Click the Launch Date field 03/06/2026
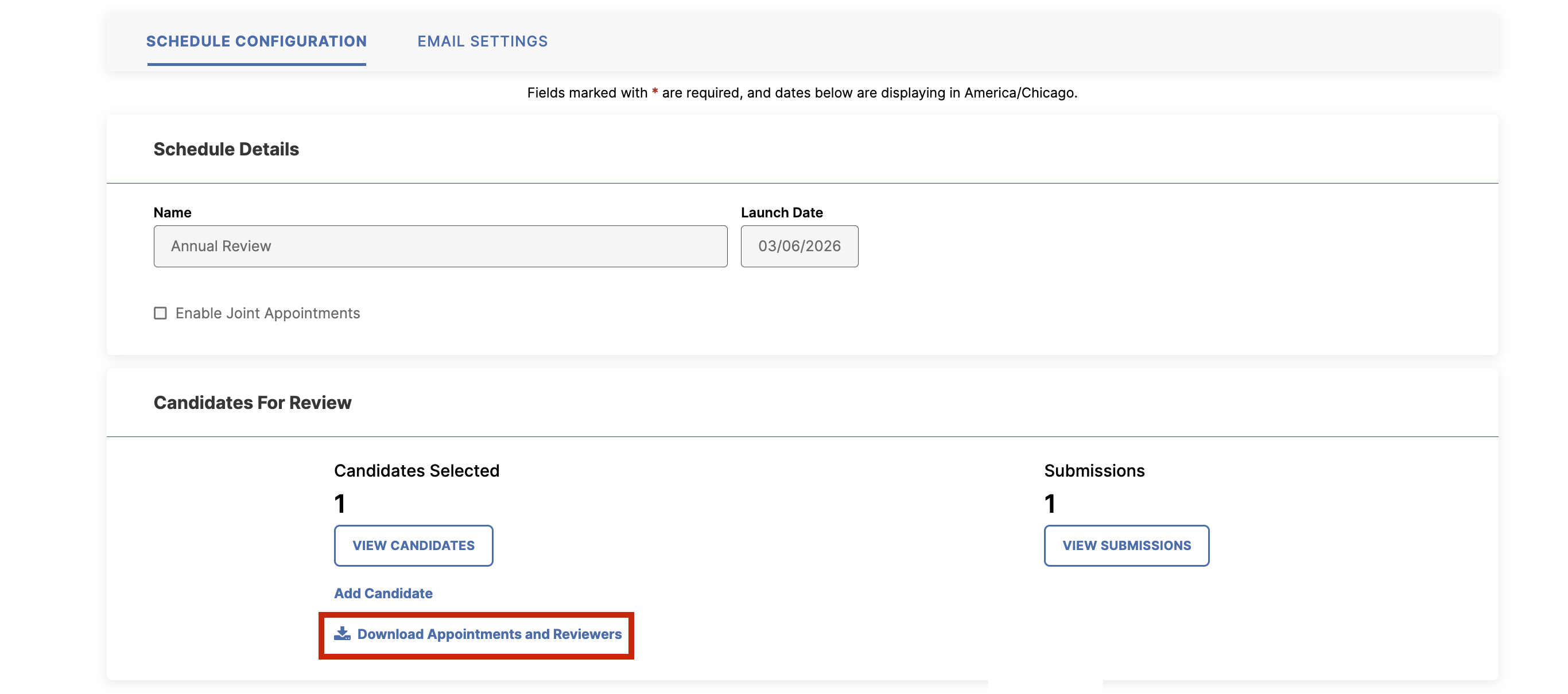 pos(799,246)
